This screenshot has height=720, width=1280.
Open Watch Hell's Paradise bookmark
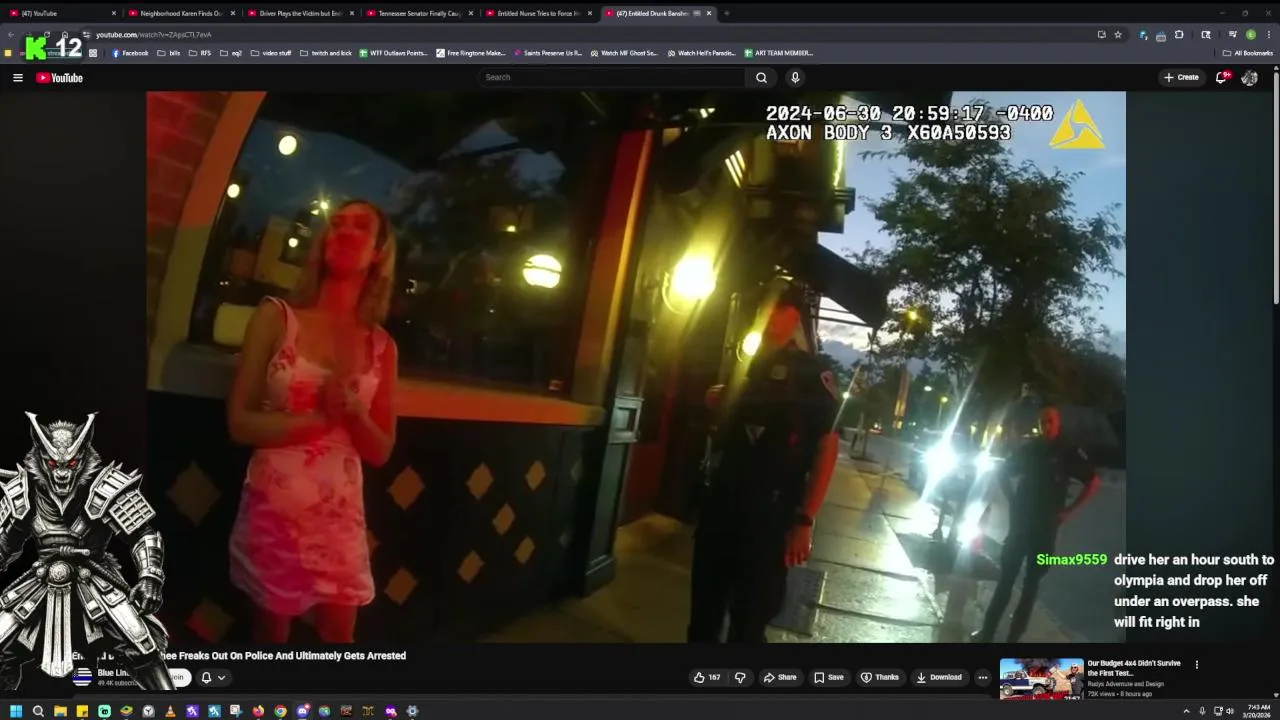701,53
